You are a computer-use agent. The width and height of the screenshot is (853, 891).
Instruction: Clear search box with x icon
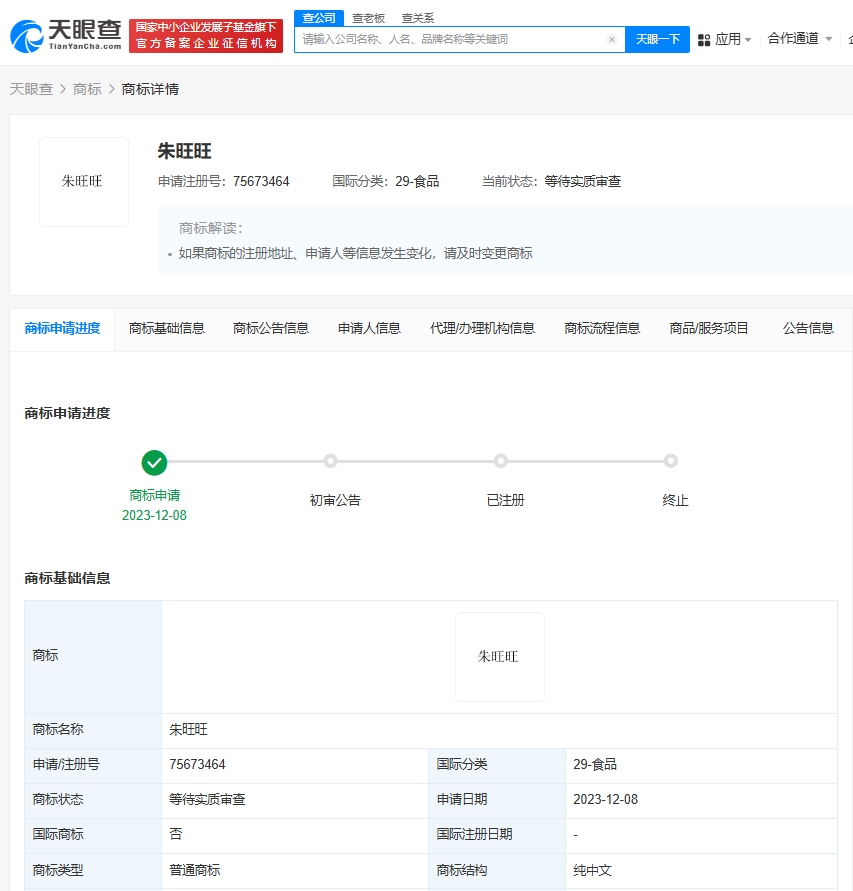[x=611, y=39]
